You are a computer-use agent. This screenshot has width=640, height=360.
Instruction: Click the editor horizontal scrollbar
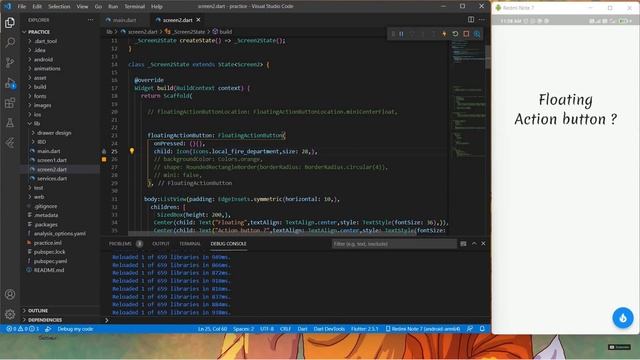(272, 233)
